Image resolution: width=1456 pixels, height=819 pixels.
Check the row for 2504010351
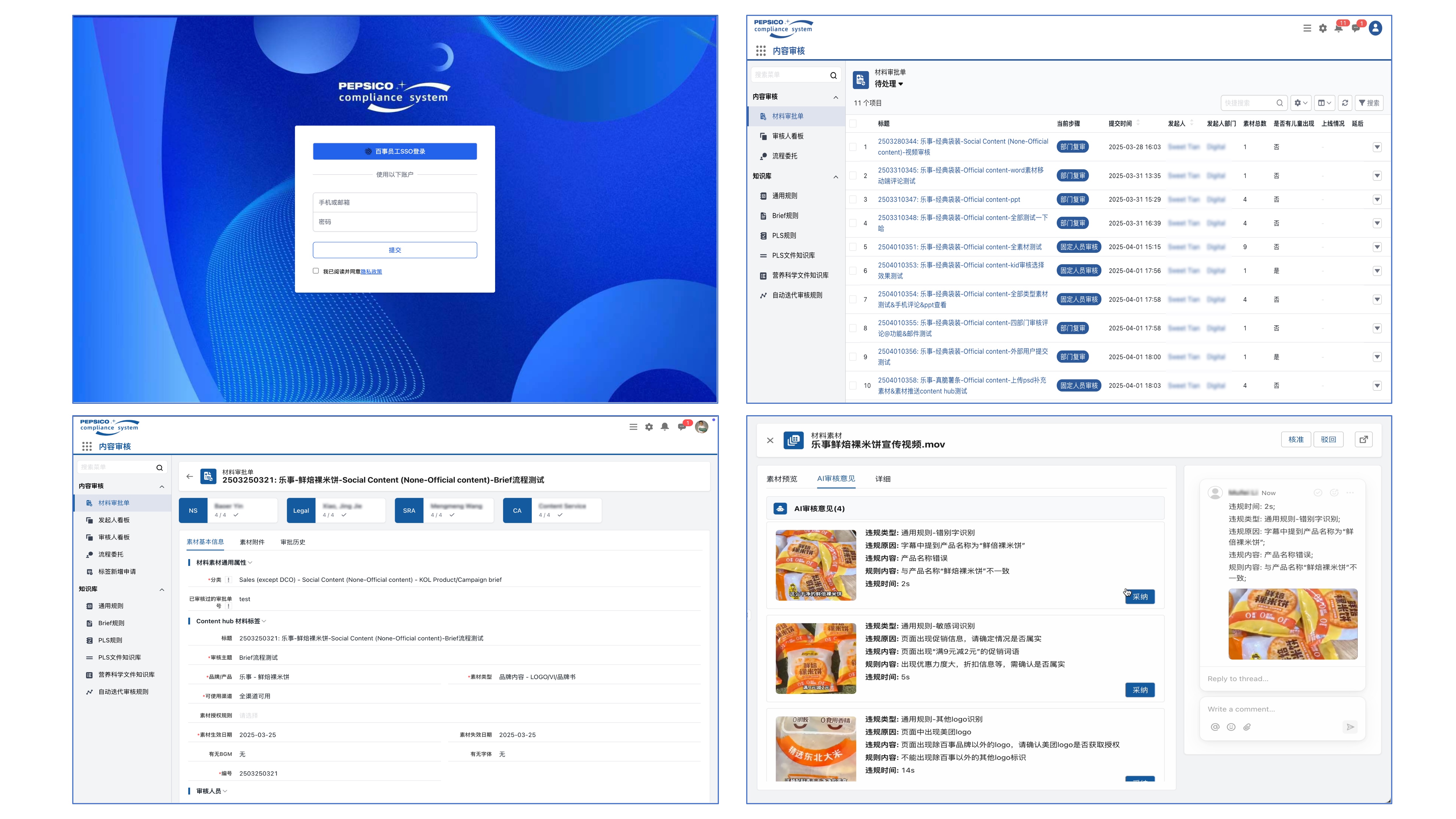[x=853, y=247]
